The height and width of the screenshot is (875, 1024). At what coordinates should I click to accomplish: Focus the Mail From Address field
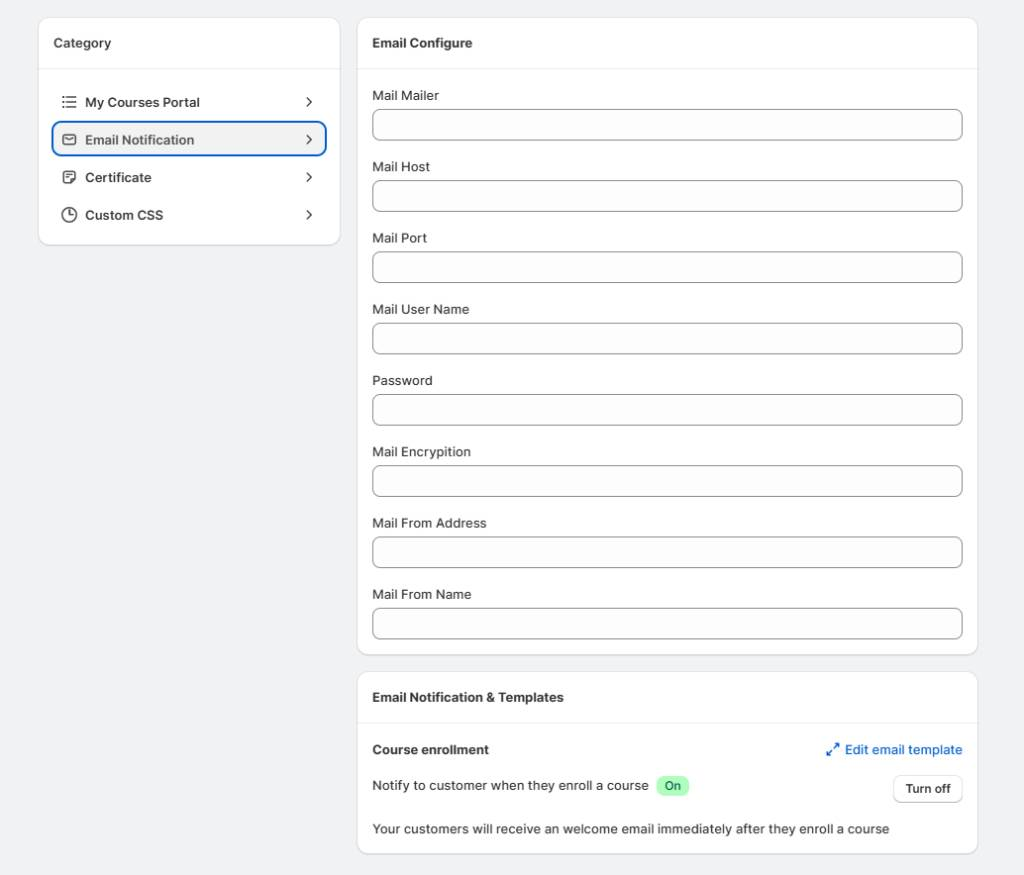pyautogui.click(x=667, y=552)
